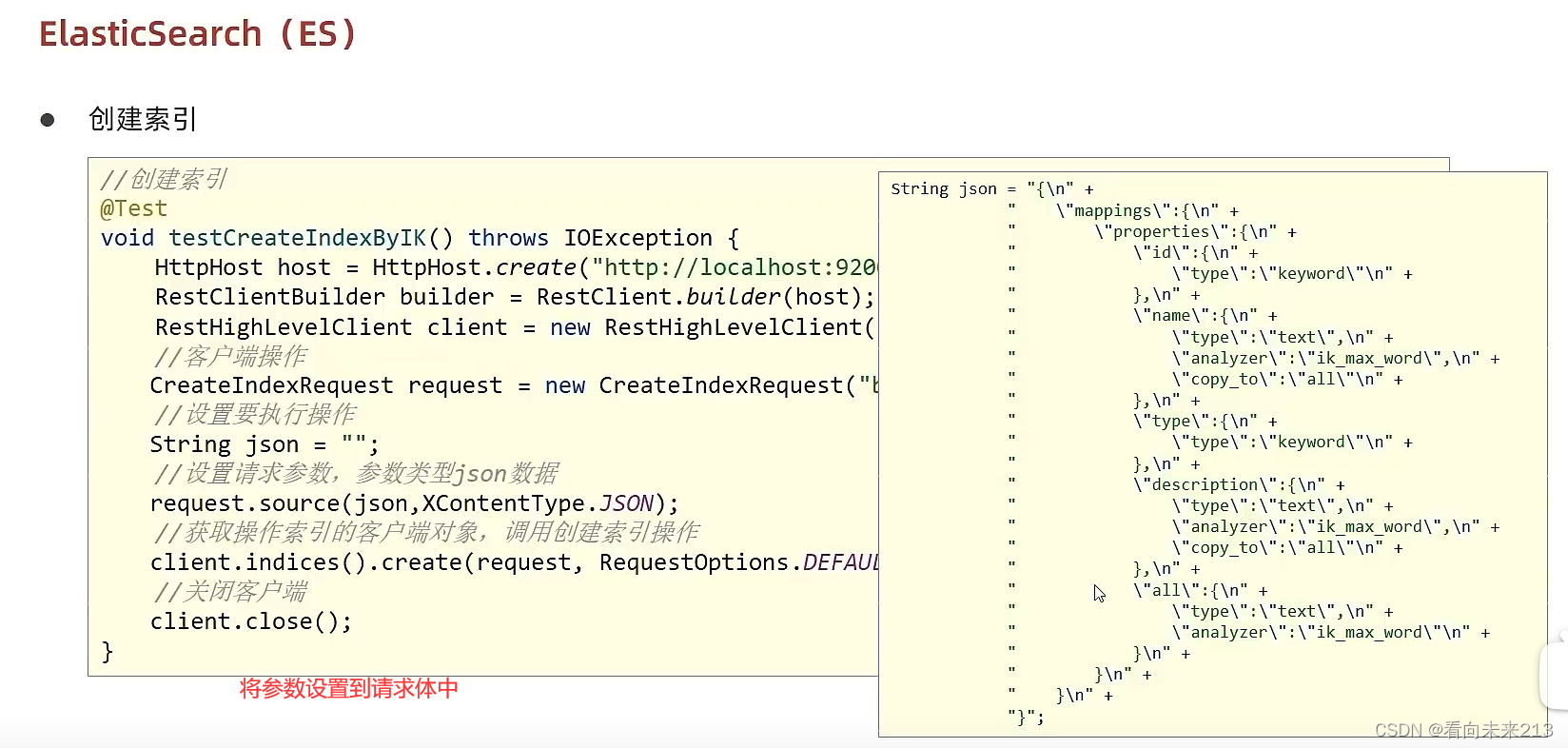Select the '\"id\":{\n' field line
Image resolution: width=1568 pixels, height=748 pixels.
click(x=1195, y=252)
